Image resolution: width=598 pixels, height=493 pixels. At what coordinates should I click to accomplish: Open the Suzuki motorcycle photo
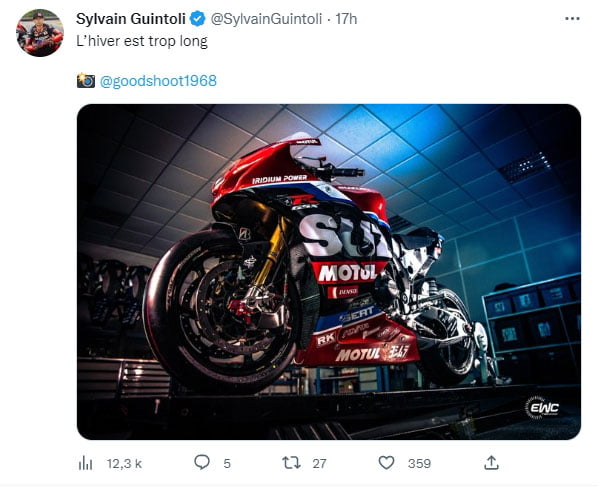pos(329,272)
